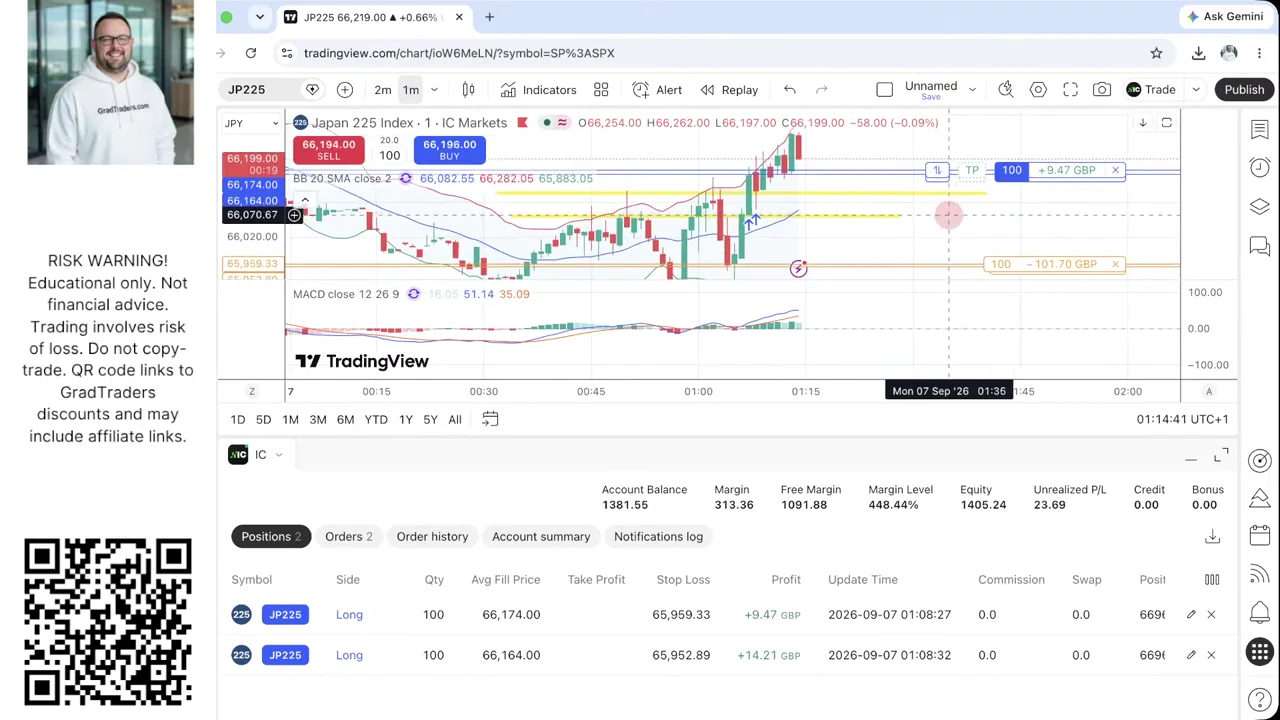The image size is (1280, 720).
Task: Open alerts clock panel in right sidebar
Action: coord(1259,167)
